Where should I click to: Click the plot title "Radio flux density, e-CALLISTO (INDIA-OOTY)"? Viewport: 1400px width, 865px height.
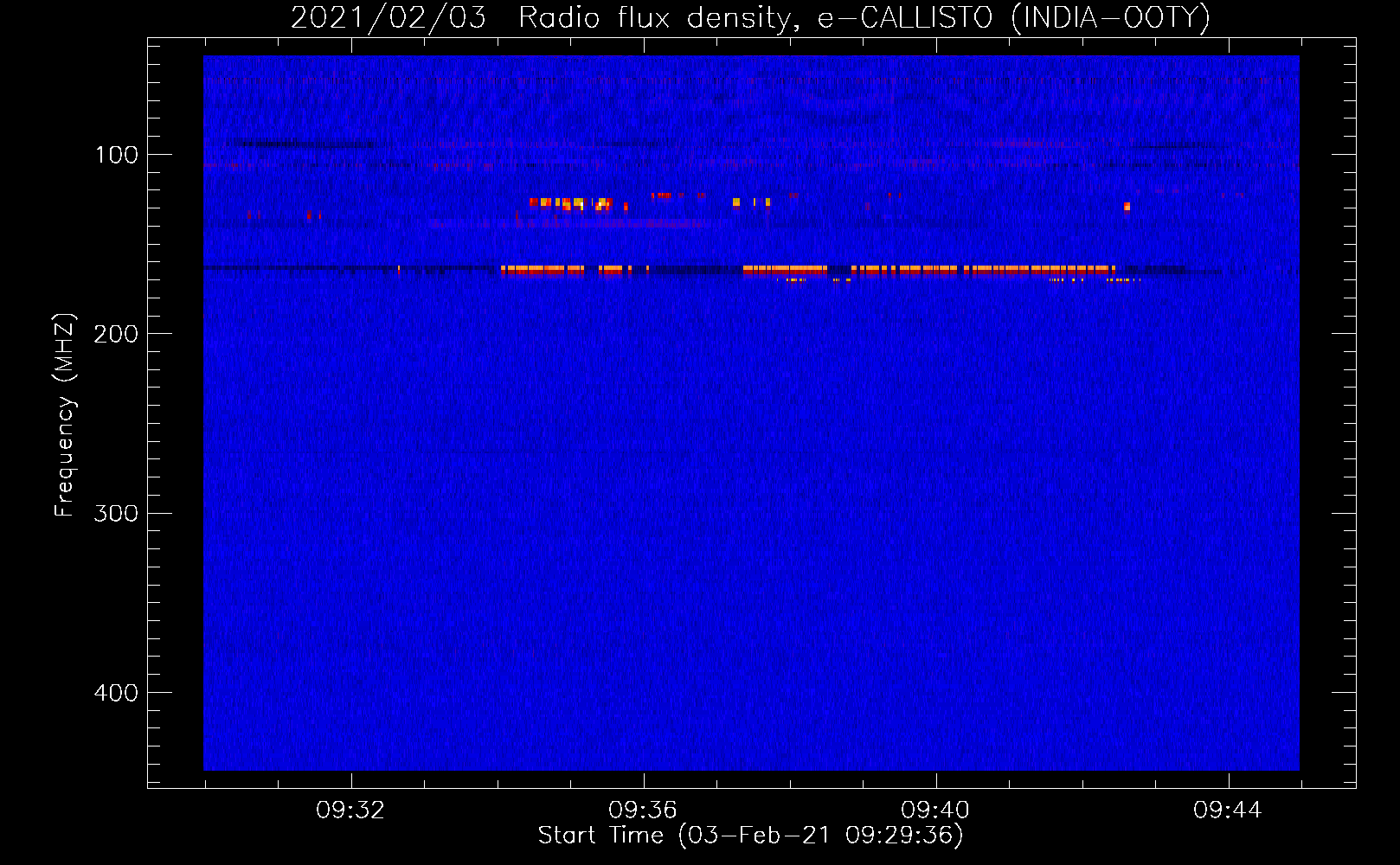(864, 17)
